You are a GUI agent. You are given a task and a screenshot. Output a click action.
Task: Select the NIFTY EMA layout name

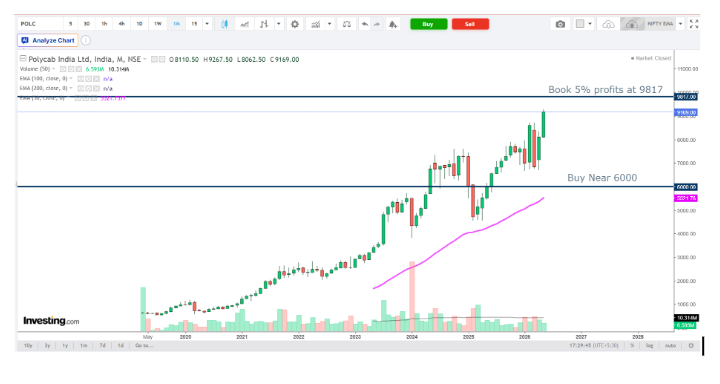[x=660, y=24]
